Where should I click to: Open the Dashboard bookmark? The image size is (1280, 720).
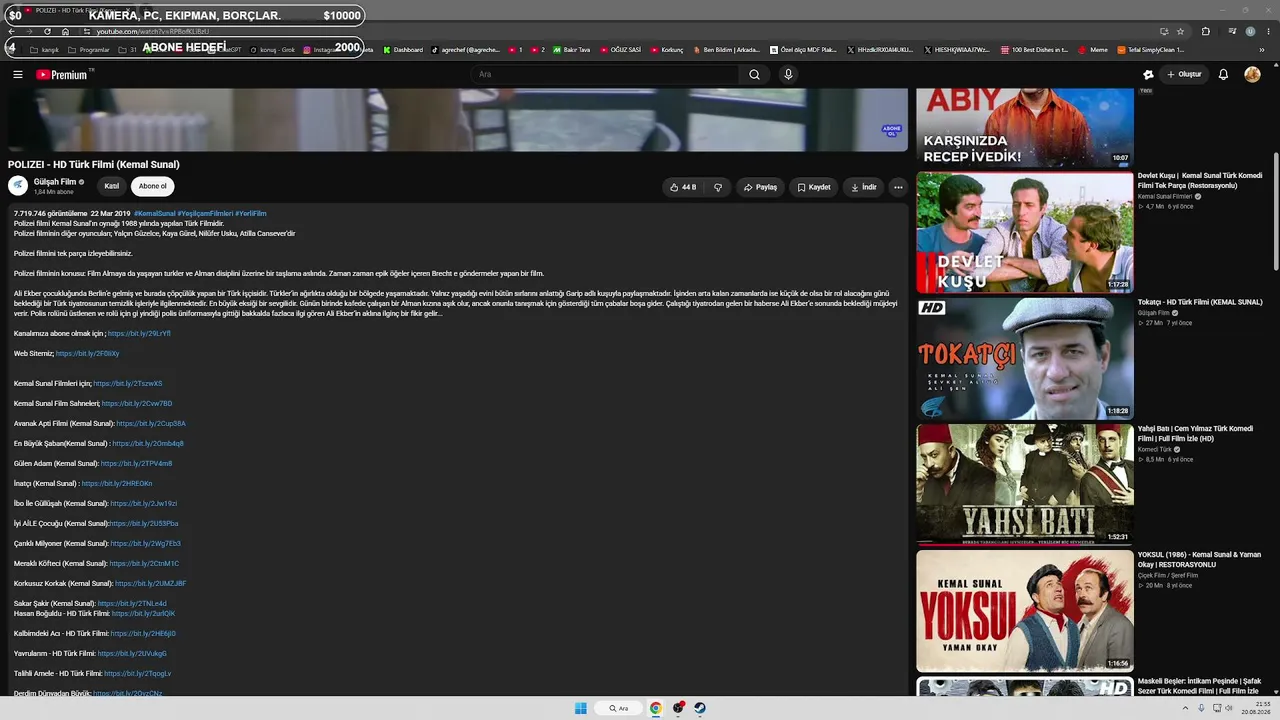tap(403, 50)
